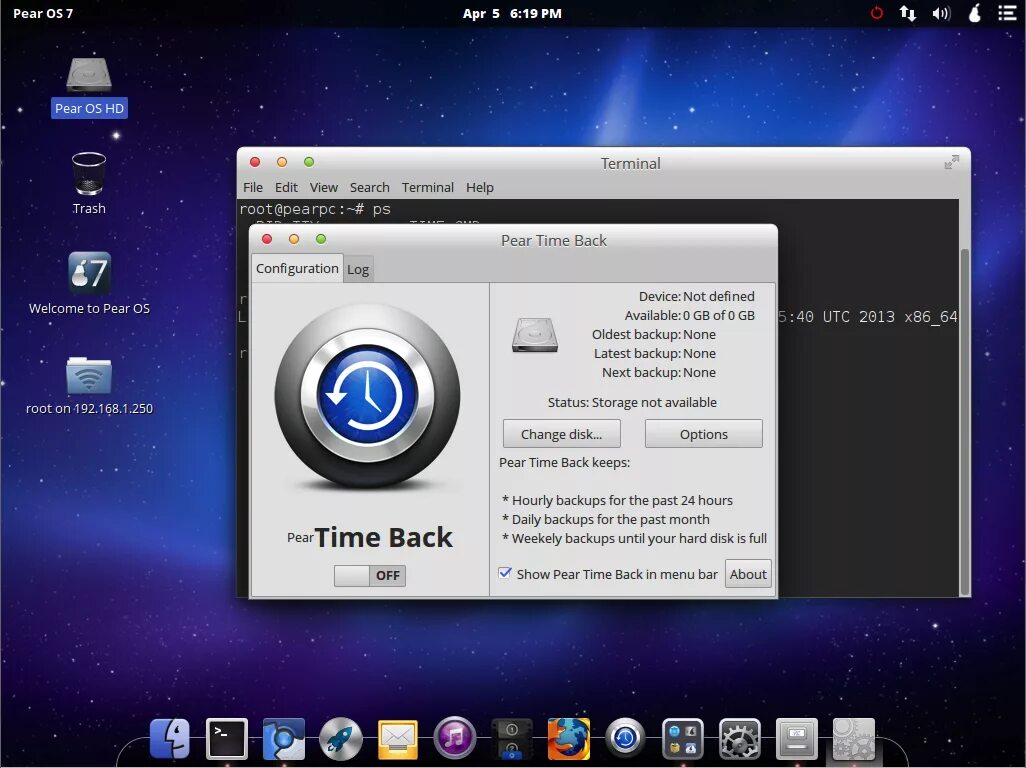
Task: Click the Terminal fullscreen arrows icon
Action: click(951, 162)
